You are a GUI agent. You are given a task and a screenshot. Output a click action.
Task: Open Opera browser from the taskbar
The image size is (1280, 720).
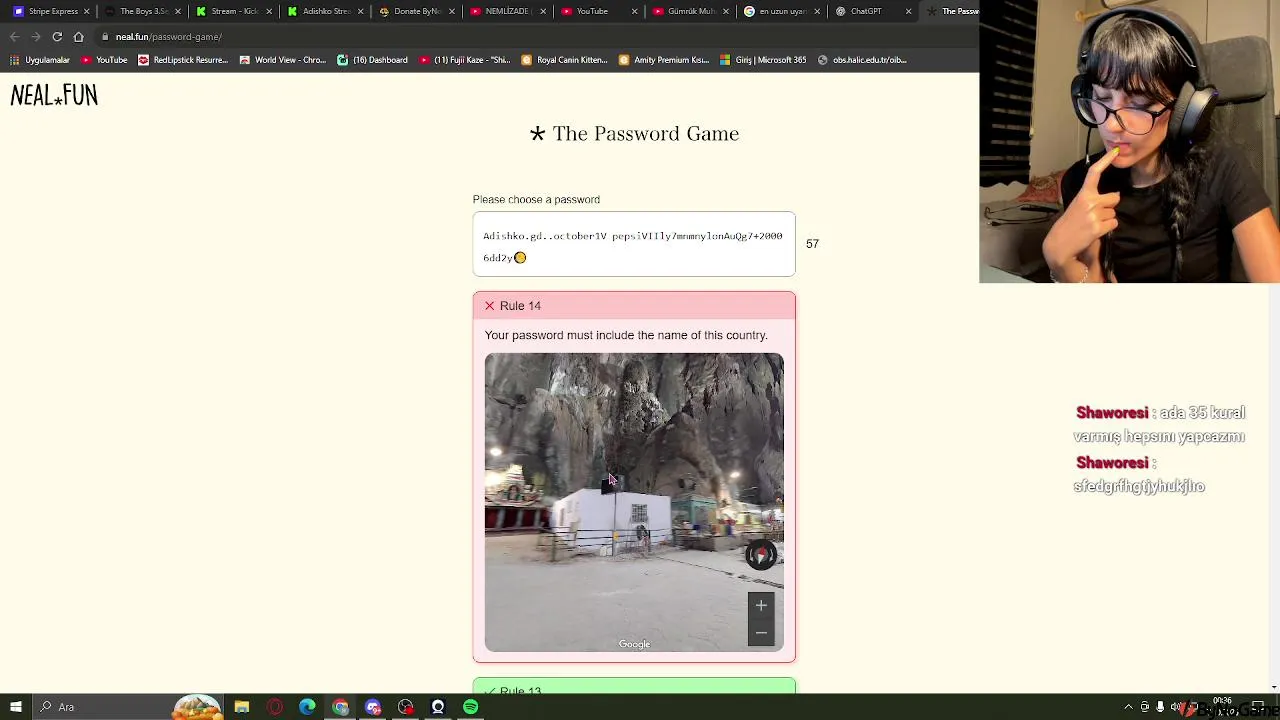(x=275, y=707)
